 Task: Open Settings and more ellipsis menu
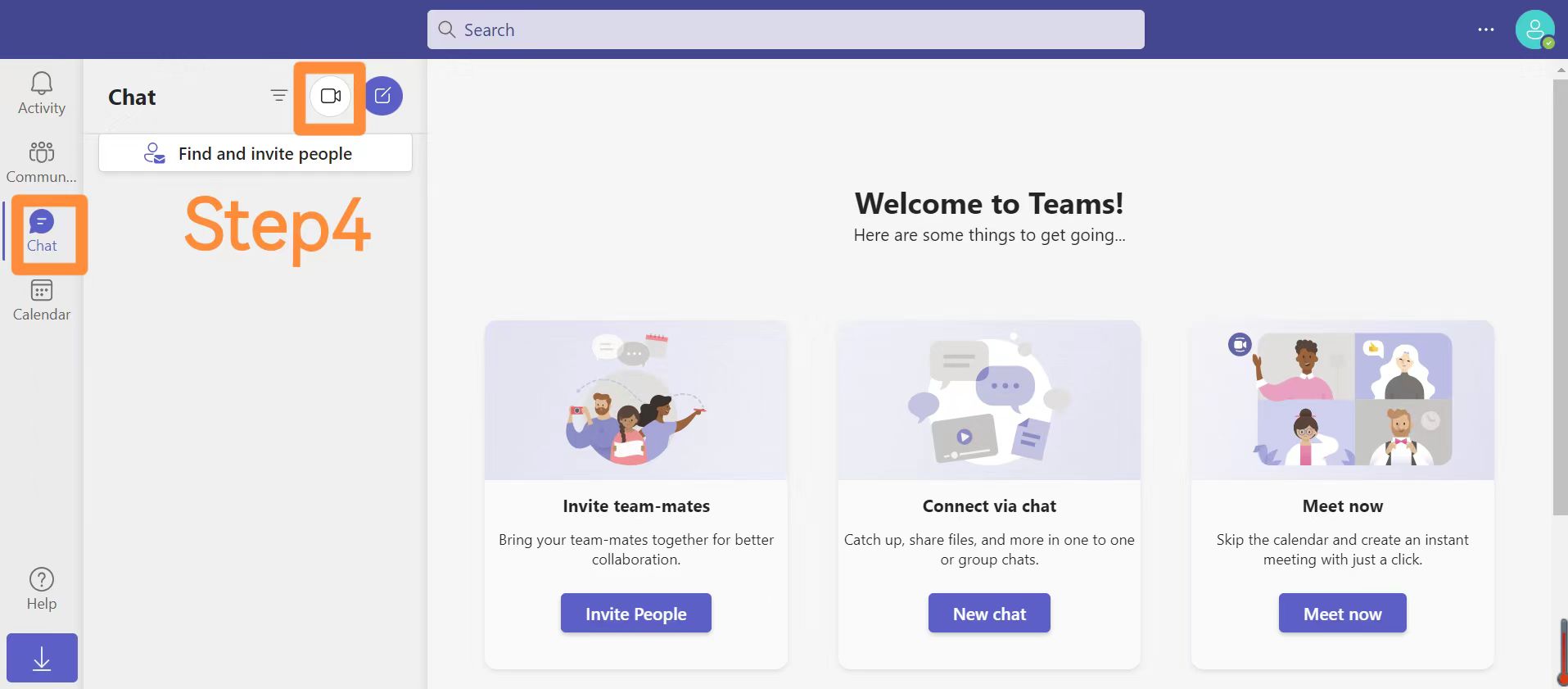click(1486, 29)
